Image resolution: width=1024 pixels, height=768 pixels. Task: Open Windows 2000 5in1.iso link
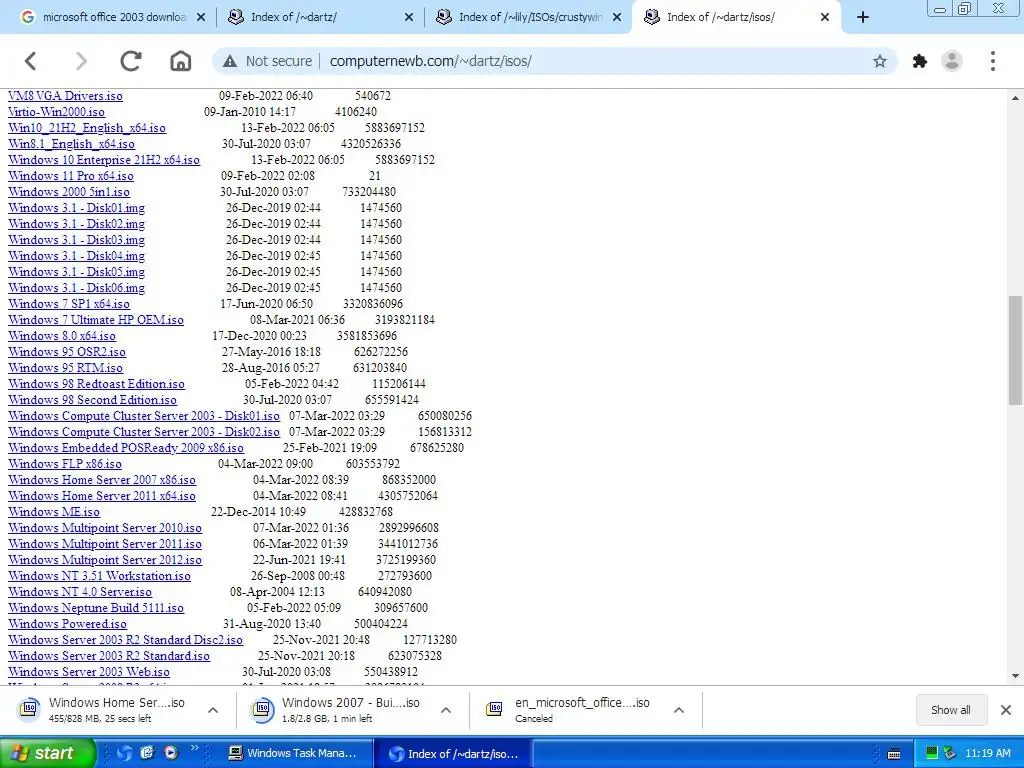coord(69,192)
